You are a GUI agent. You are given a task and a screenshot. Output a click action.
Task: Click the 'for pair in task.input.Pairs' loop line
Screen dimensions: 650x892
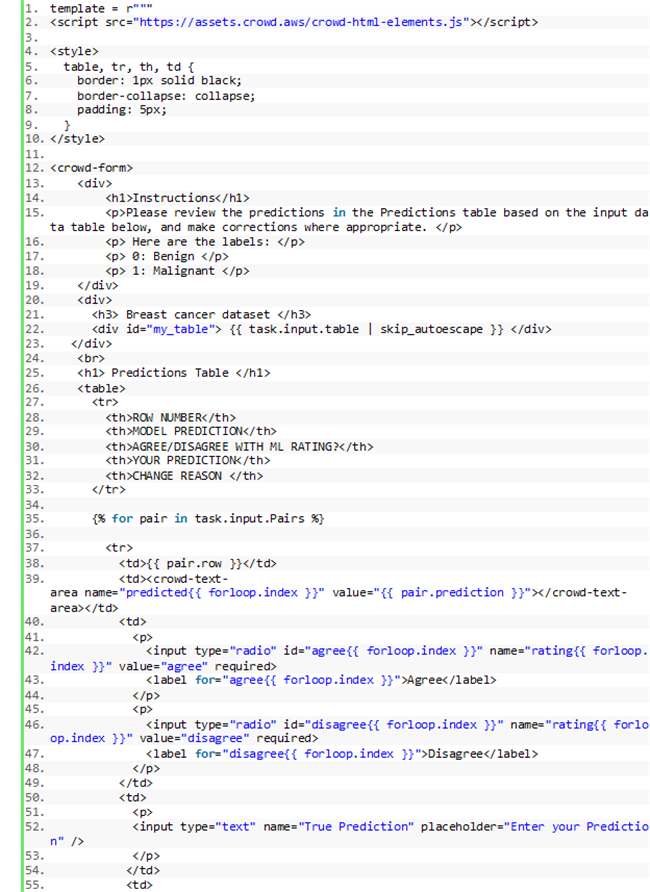pos(208,519)
